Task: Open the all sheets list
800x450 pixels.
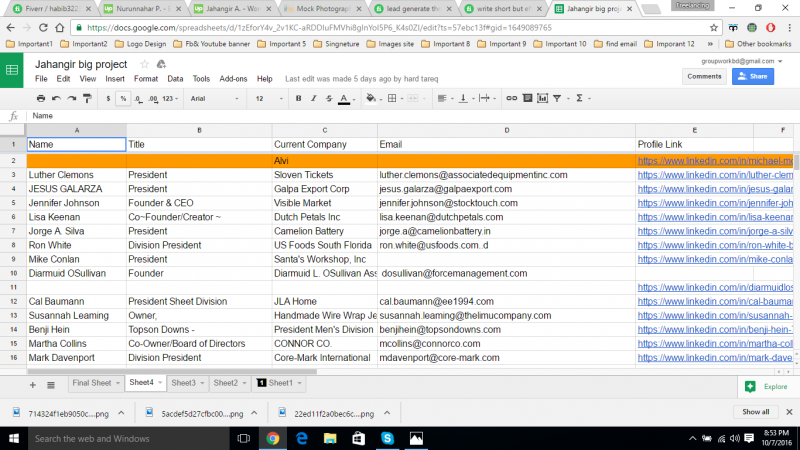Action: pos(51,385)
